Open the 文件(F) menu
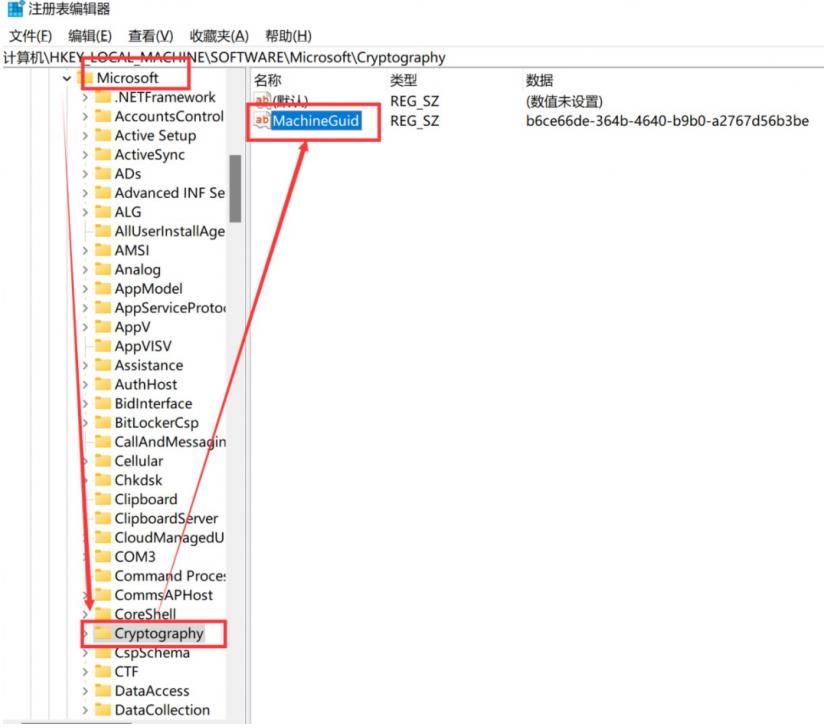Image resolution: width=824 pixels, height=728 pixels. click(x=30, y=36)
